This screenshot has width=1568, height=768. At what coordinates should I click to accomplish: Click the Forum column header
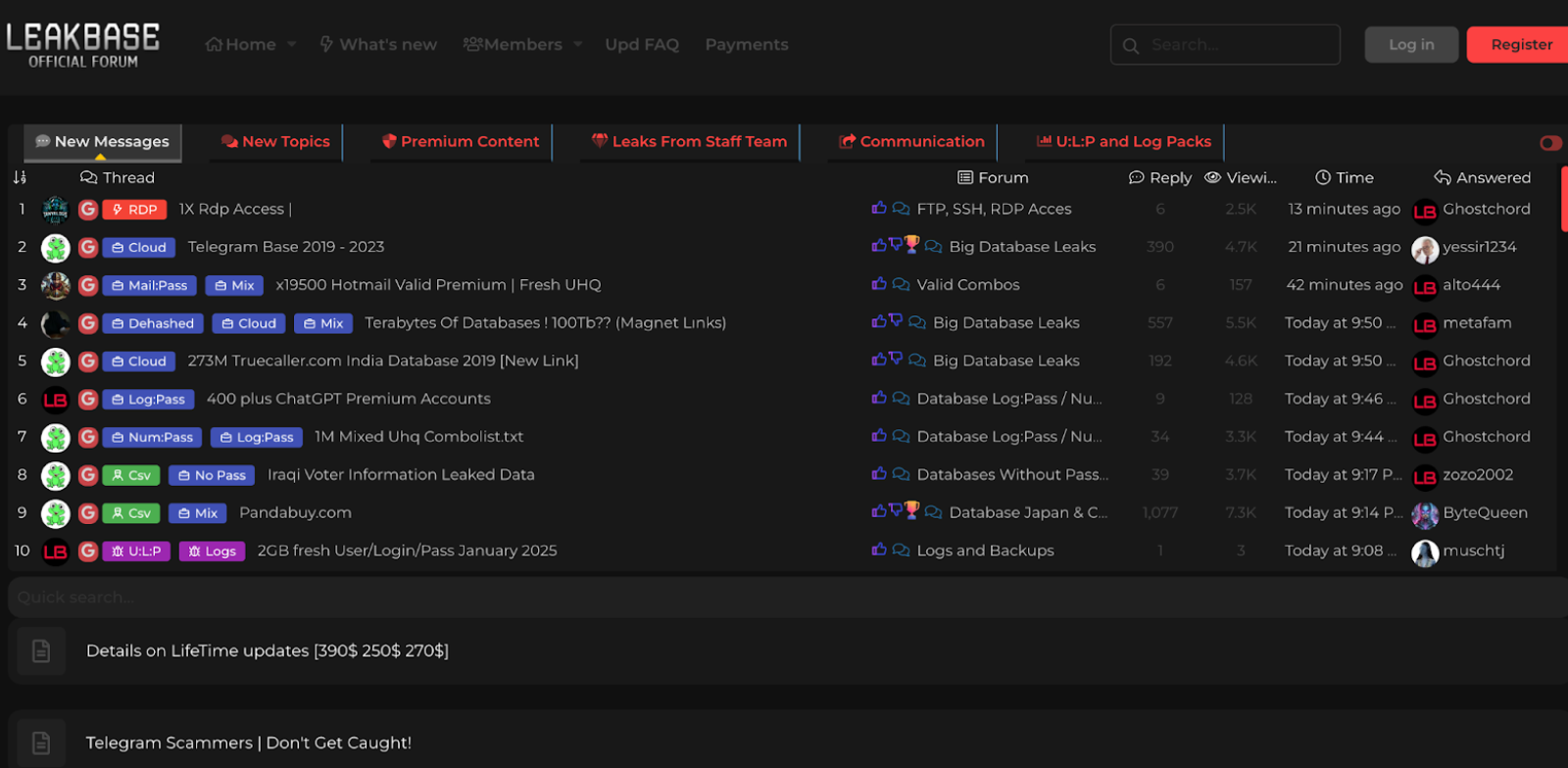tap(993, 177)
